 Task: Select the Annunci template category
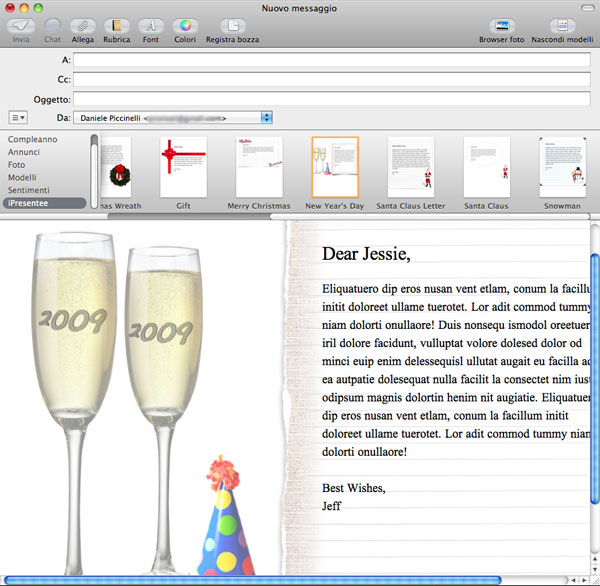click(x=24, y=152)
